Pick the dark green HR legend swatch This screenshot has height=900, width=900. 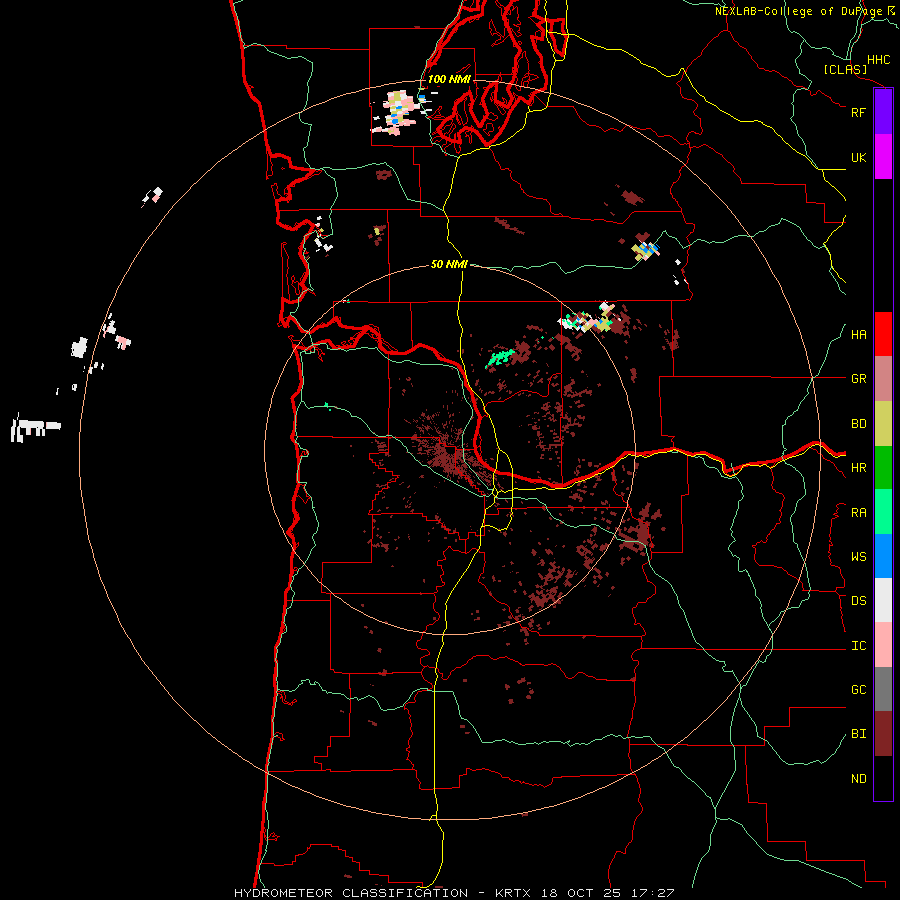coord(883,468)
